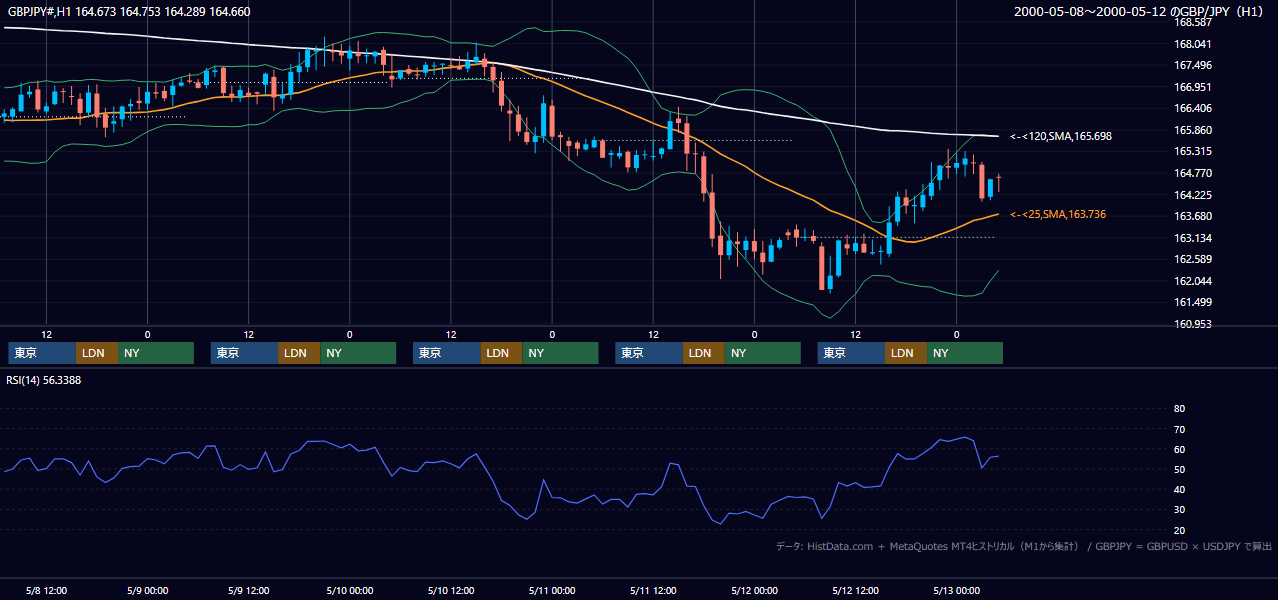Click price axis value 161.499
The image size is (1278, 600).
tap(1192, 302)
